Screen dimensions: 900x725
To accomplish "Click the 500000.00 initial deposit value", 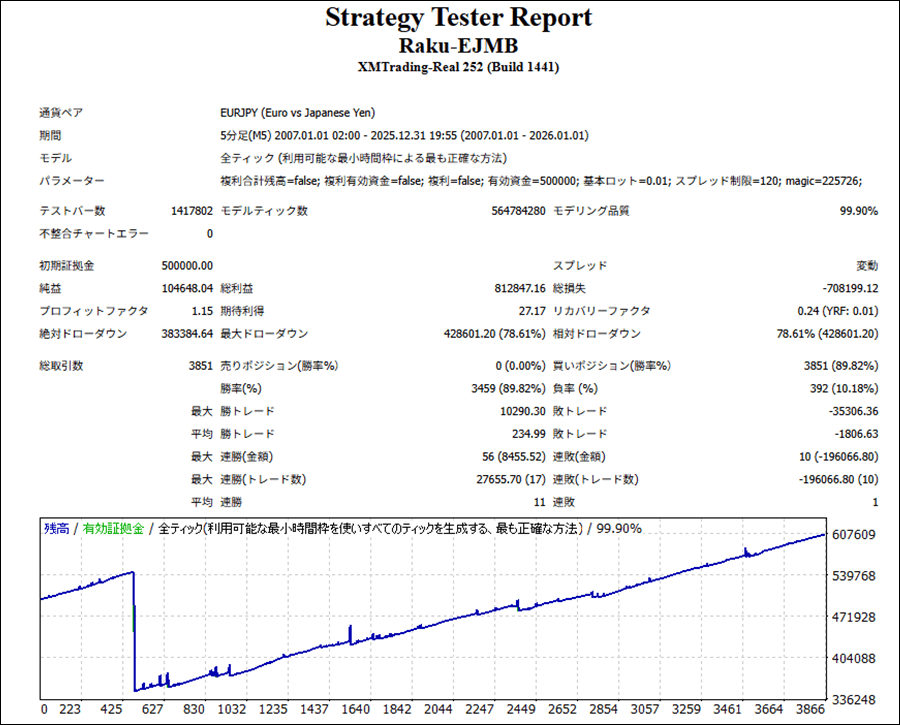I will pyautogui.click(x=187, y=266).
